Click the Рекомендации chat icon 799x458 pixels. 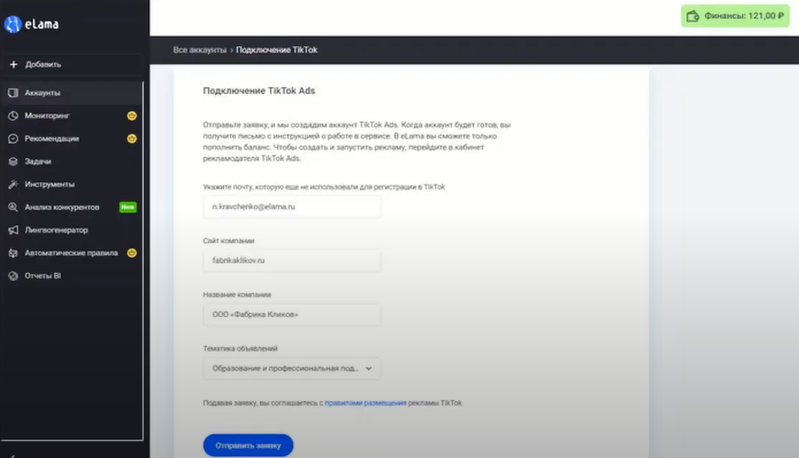[13, 139]
